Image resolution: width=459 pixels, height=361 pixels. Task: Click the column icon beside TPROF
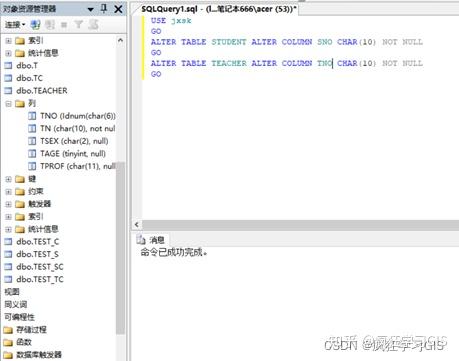click(32, 166)
